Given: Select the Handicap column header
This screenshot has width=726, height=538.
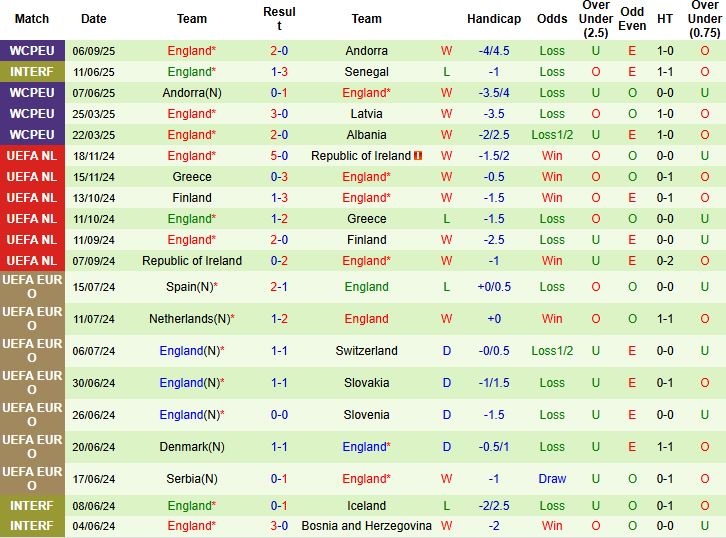Looking at the screenshot, I should [494, 19].
